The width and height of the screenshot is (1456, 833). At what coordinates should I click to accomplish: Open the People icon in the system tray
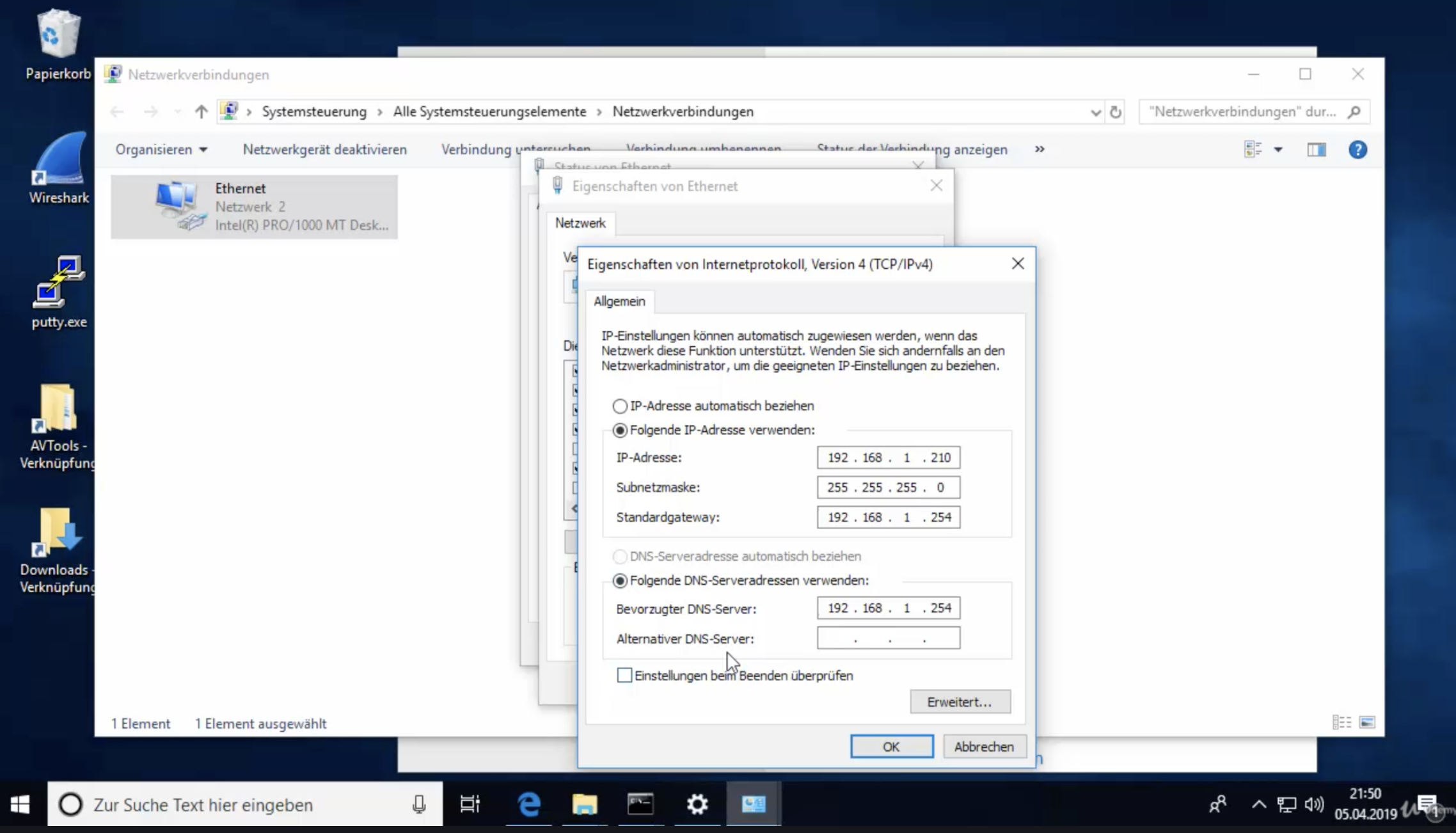tap(1218, 804)
